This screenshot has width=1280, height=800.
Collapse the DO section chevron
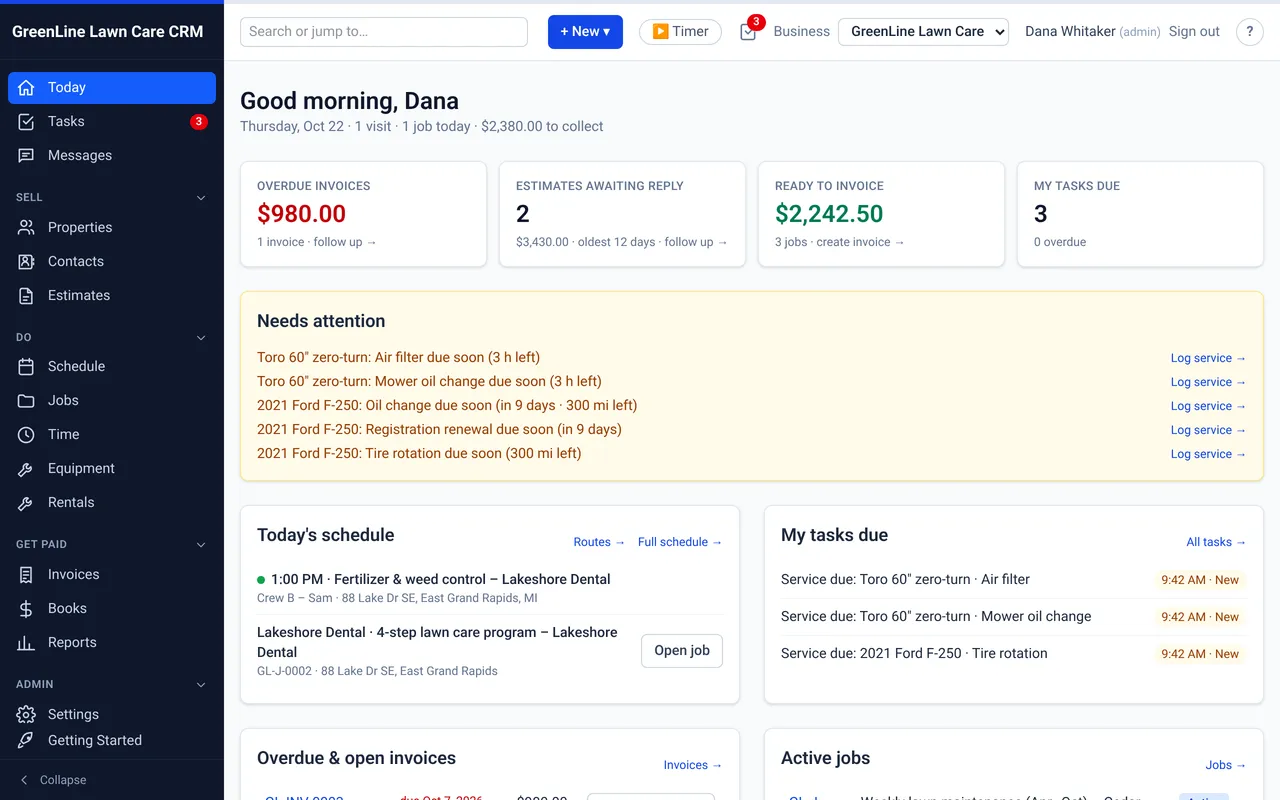(201, 338)
